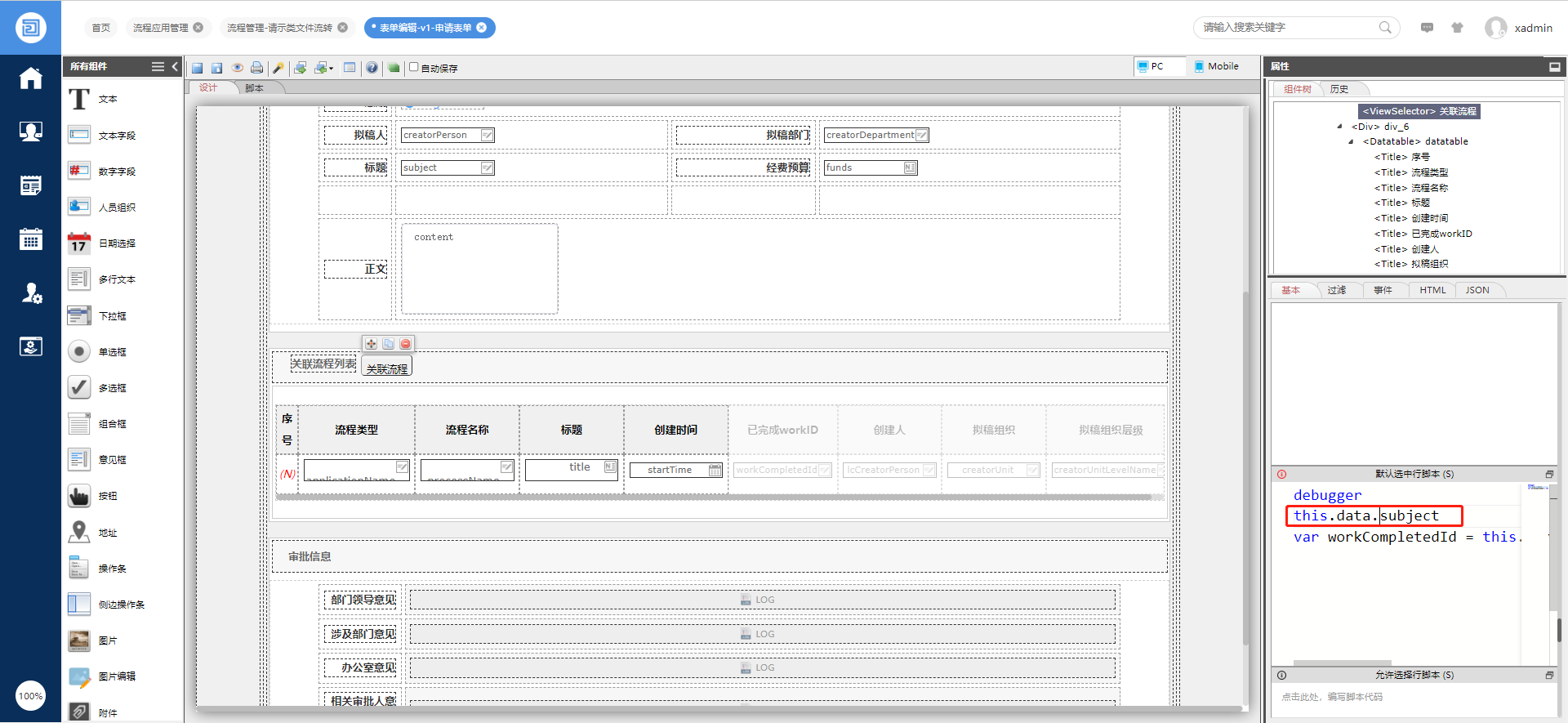
Task: Switch to the 脚本 tab
Action: 254,88
